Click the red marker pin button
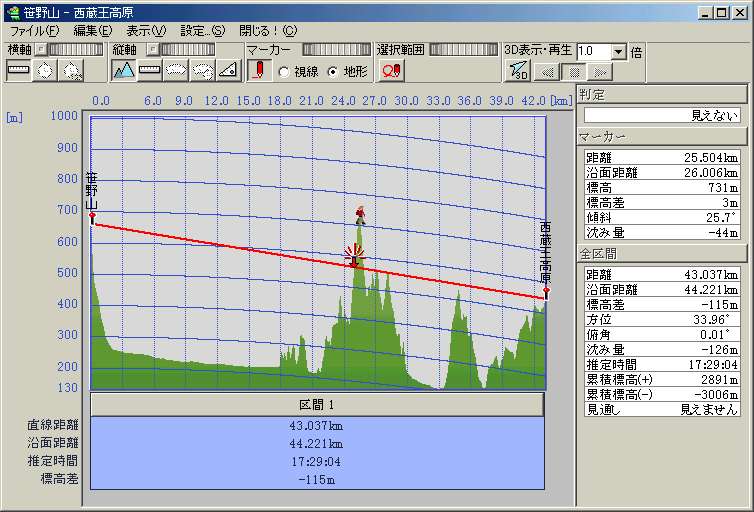This screenshot has height=512, width=754. click(259, 70)
